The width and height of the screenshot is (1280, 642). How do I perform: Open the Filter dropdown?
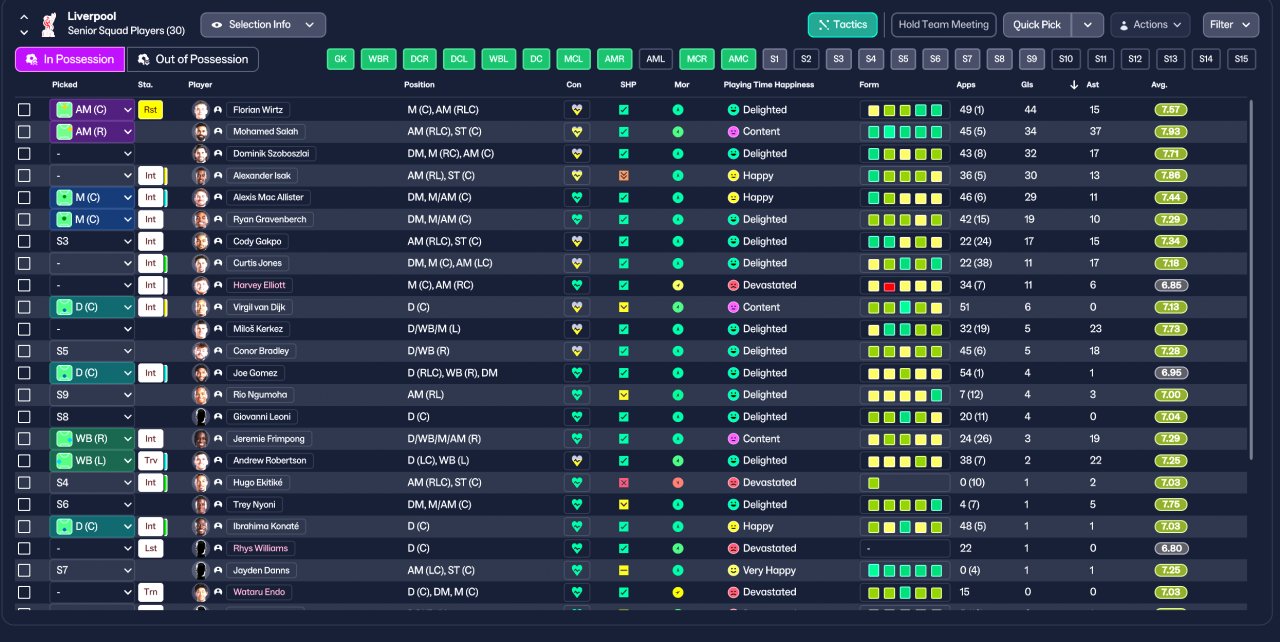(1230, 25)
